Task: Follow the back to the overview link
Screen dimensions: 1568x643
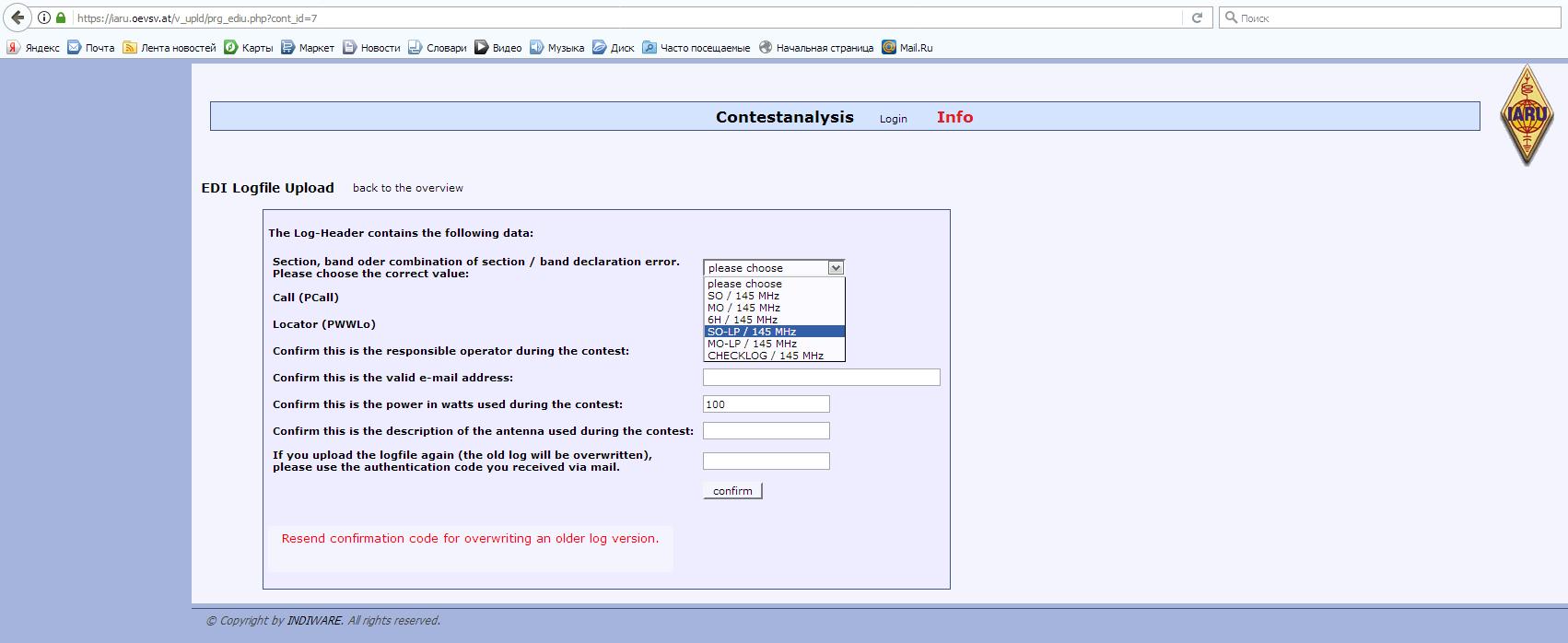Action: click(x=407, y=188)
